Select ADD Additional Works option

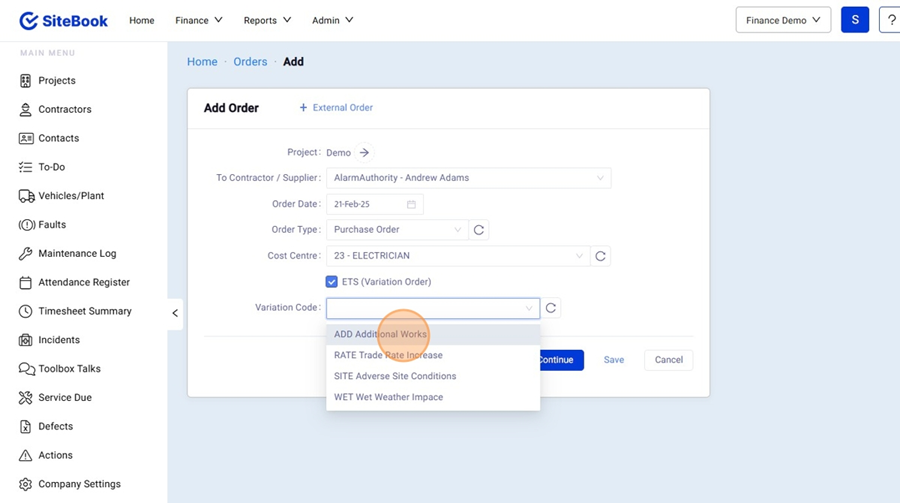(381, 334)
